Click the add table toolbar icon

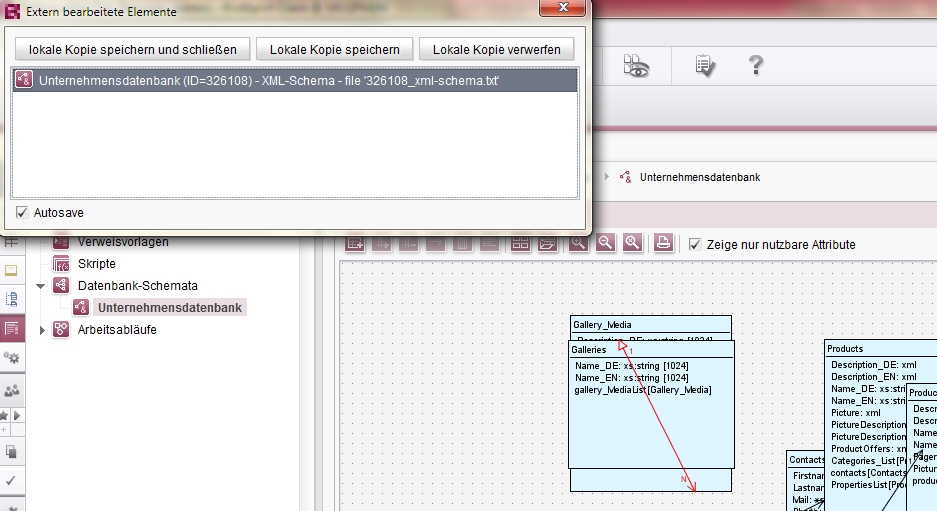tap(355, 243)
